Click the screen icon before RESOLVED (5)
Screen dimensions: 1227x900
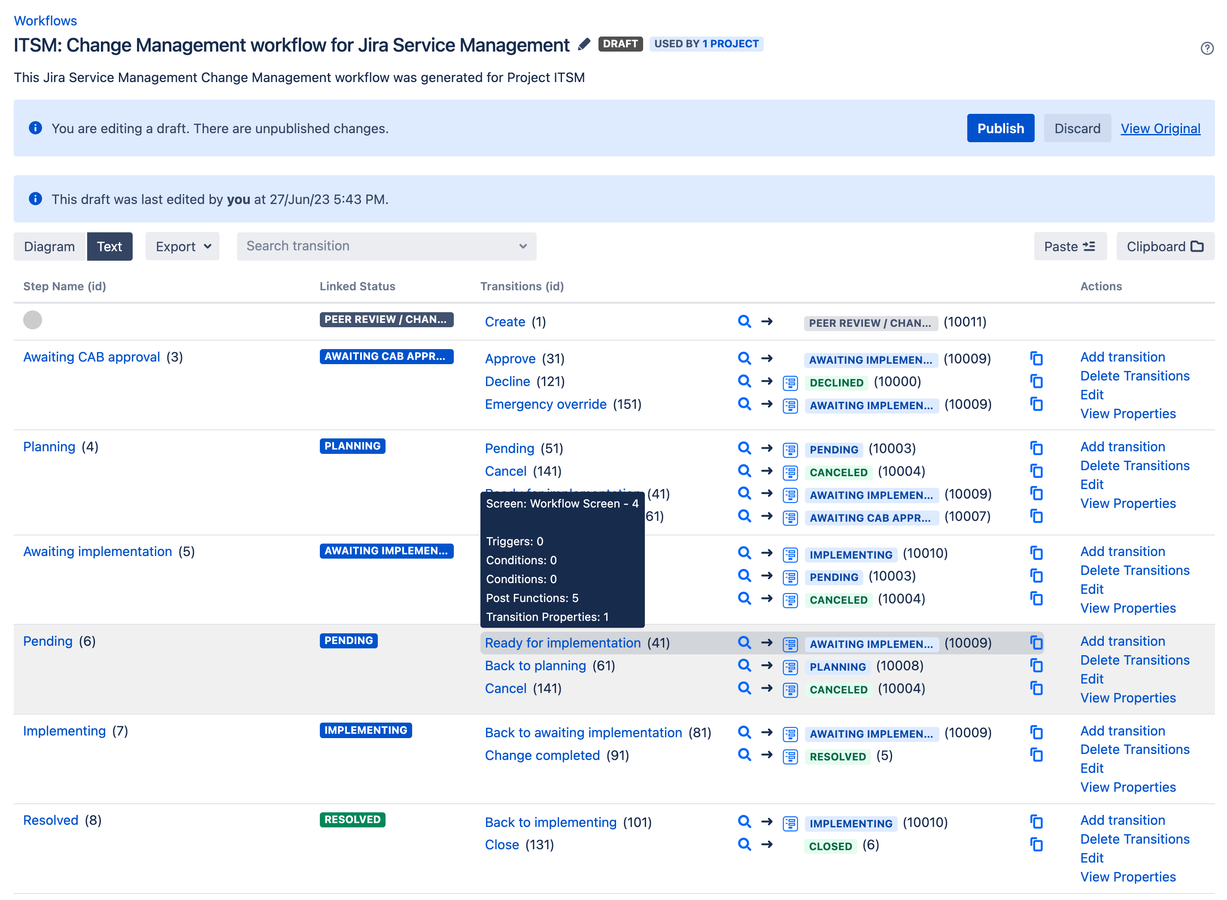(790, 756)
